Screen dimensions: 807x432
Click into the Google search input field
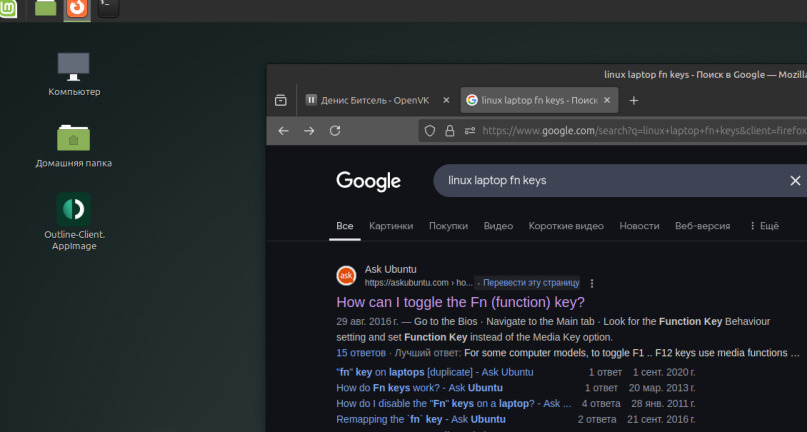(x=600, y=181)
